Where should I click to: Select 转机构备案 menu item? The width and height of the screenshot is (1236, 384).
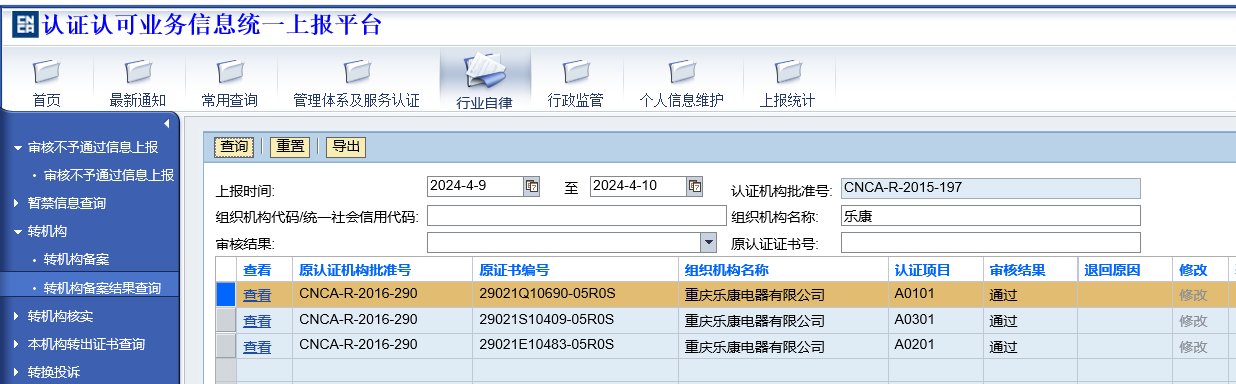coord(77,259)
